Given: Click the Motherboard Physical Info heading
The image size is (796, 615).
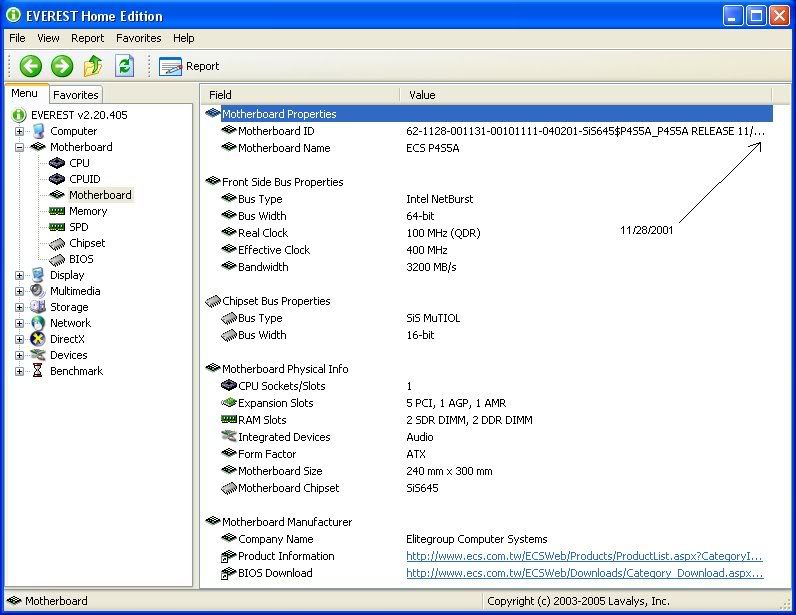Looking at the screenshot, I should pos(285,369).
